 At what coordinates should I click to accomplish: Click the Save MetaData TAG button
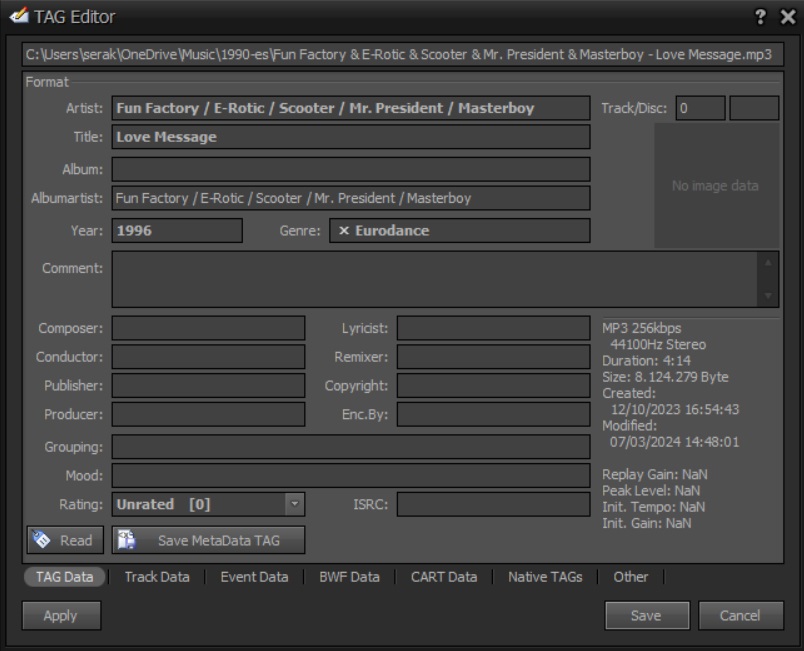coord(208,540)
